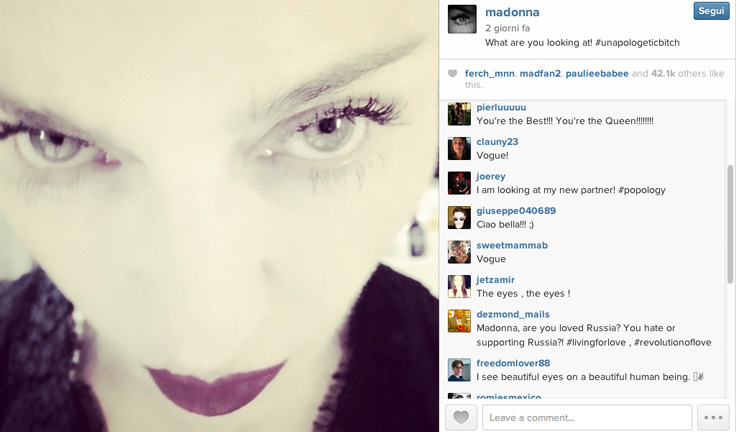Open the #unapologeticbitch hashtag
Image resolution: width=736 pixels, height=432 pixels.
(637, 43)
